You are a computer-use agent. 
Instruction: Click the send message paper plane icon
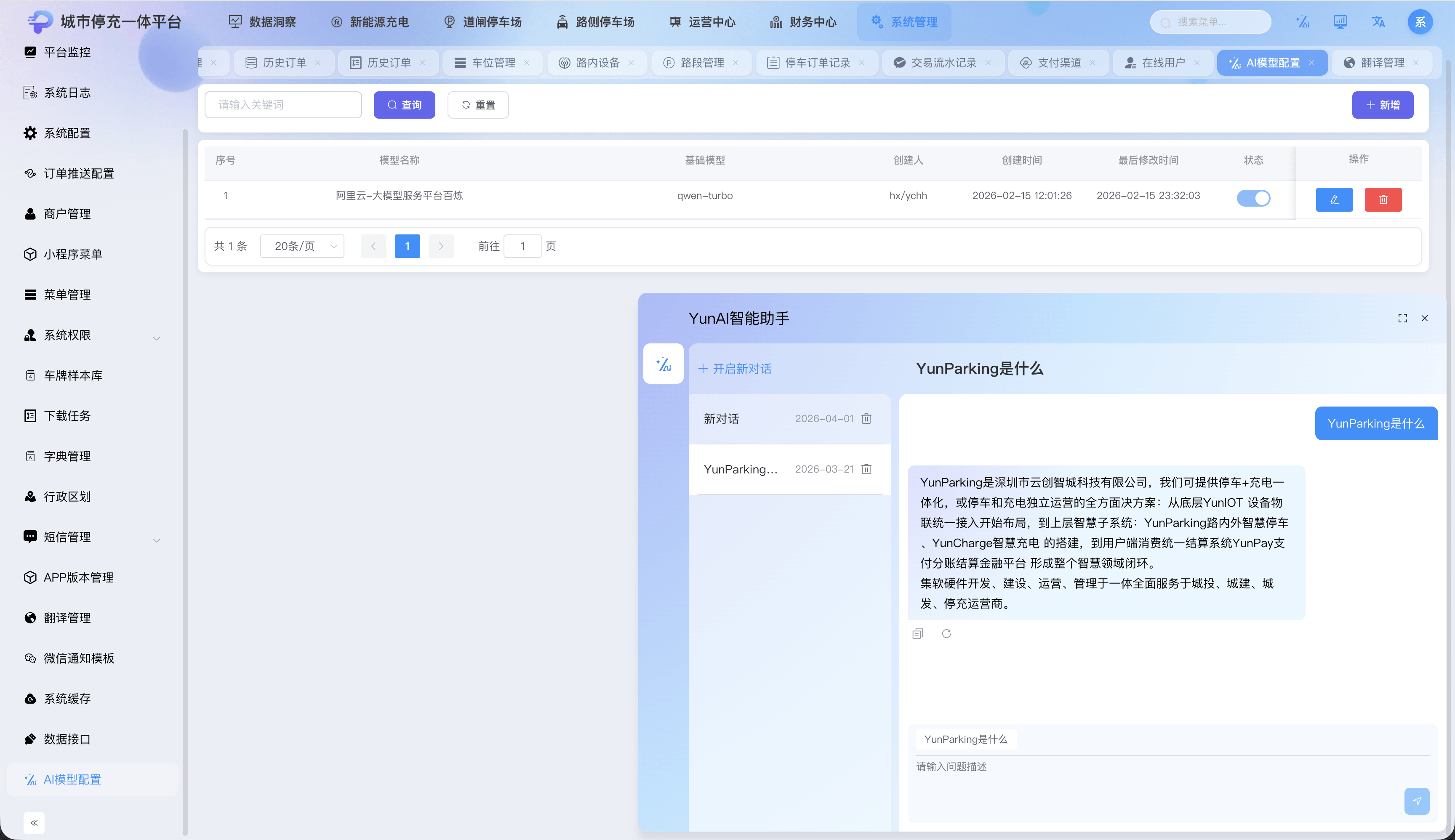1416,801
